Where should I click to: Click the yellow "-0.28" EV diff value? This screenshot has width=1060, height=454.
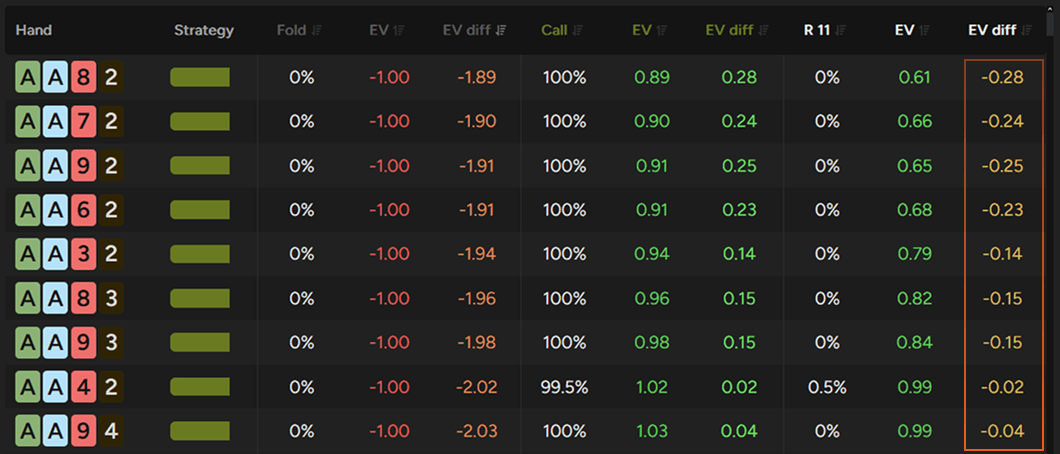click(1003, 78)
